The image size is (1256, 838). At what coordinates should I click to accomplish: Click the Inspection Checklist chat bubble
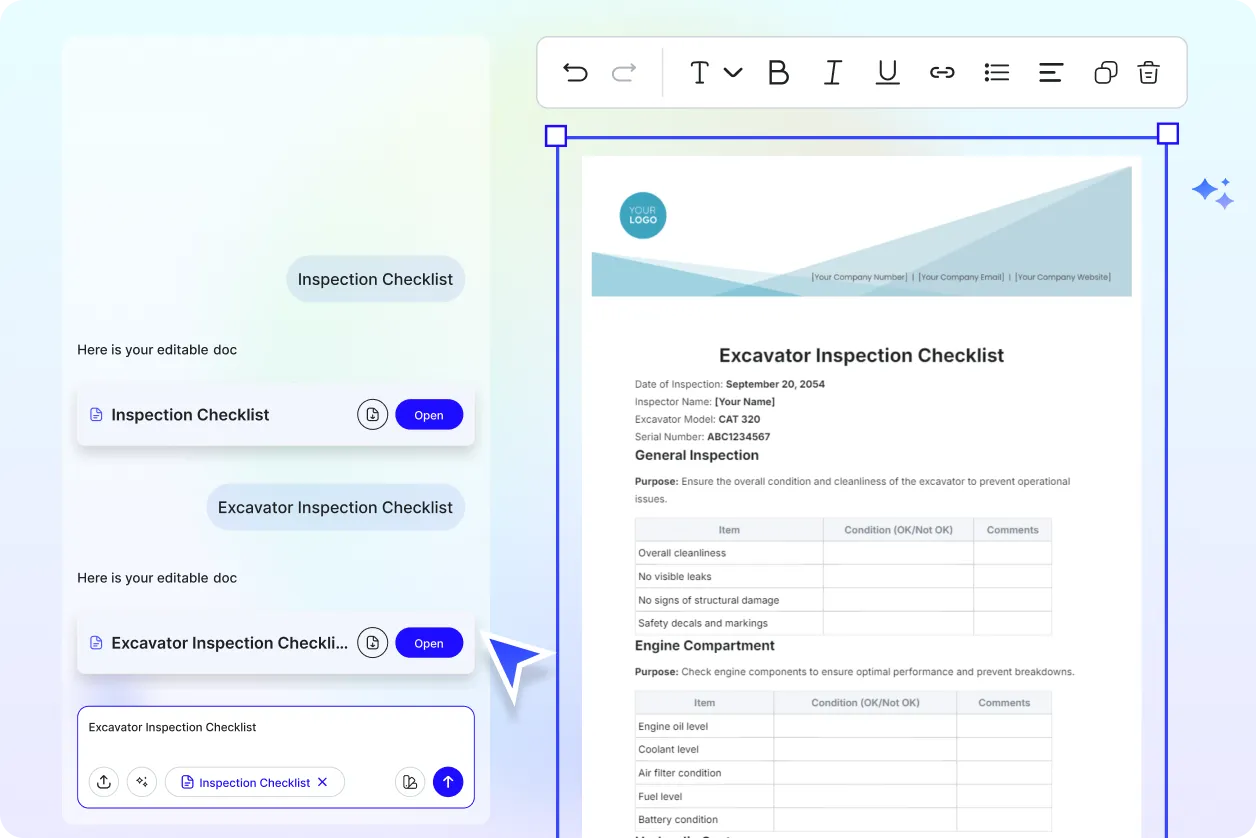pyautogui.click(x=376, y=279)
